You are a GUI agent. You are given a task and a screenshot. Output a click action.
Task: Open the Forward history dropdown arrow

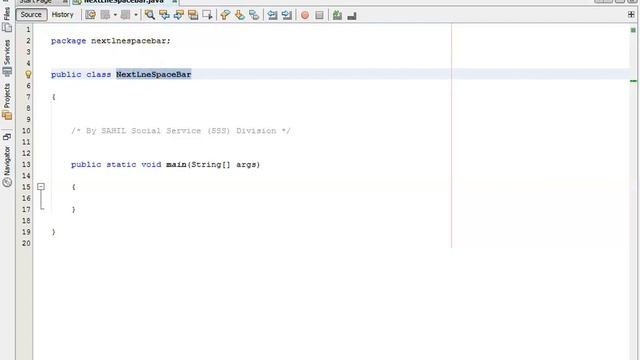136,15
